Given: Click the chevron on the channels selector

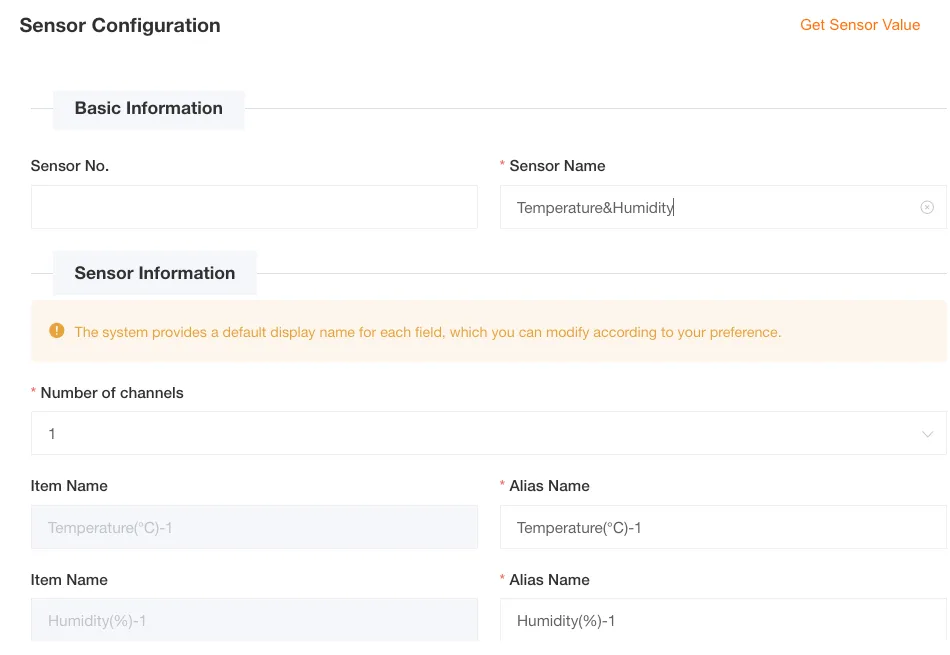Looking at the screenshot, I should pos(926,433).
